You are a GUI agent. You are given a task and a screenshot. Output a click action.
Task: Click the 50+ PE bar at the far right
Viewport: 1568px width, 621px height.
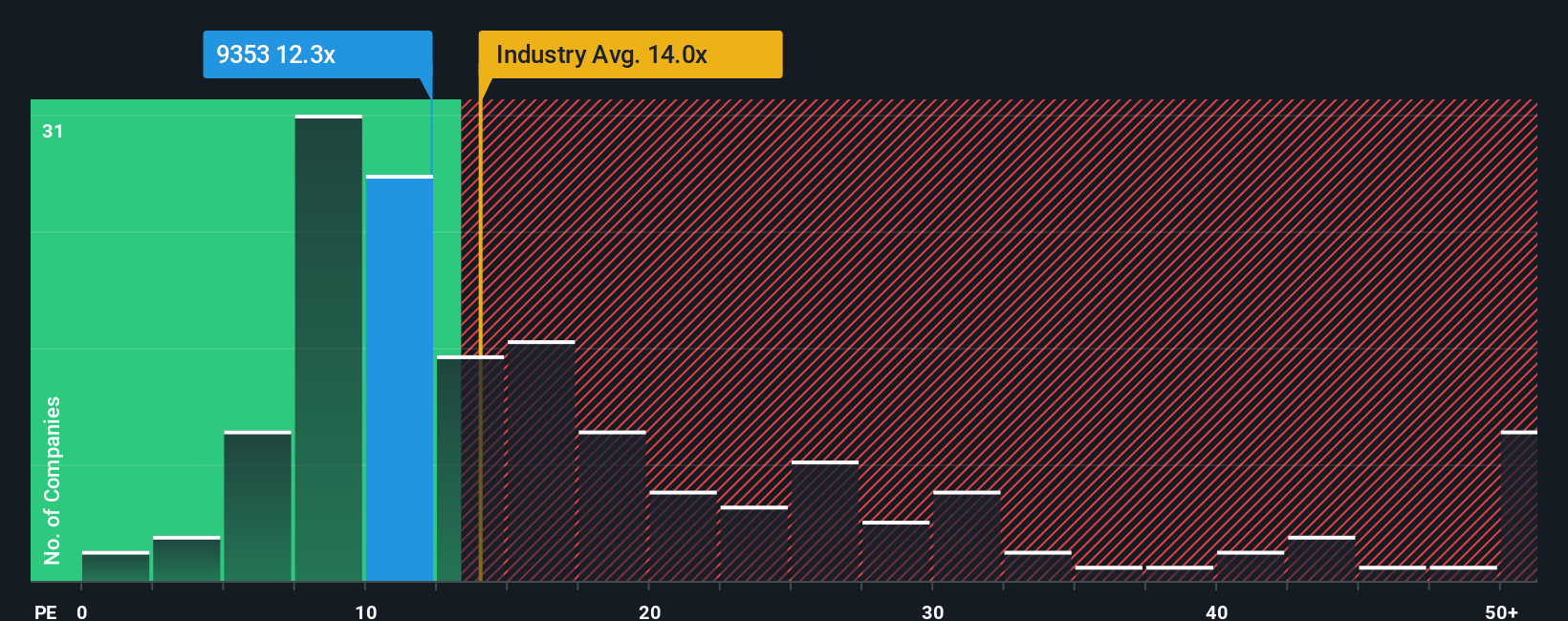(x=1519, y=506)
